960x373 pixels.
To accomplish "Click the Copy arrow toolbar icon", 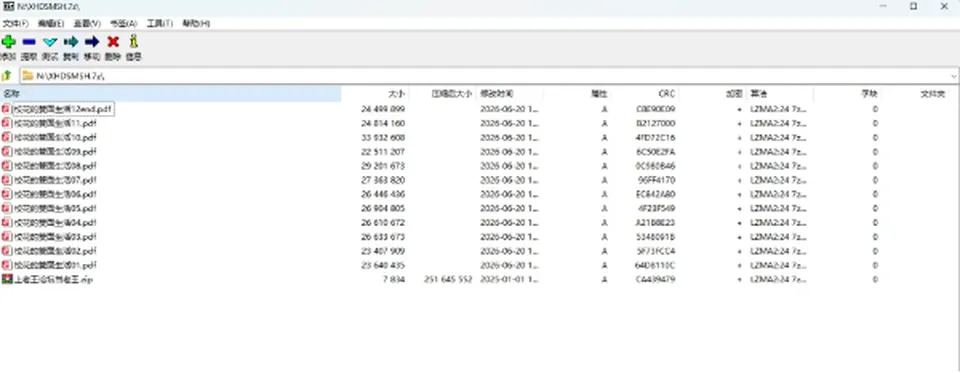I will [x=71, y=42].
